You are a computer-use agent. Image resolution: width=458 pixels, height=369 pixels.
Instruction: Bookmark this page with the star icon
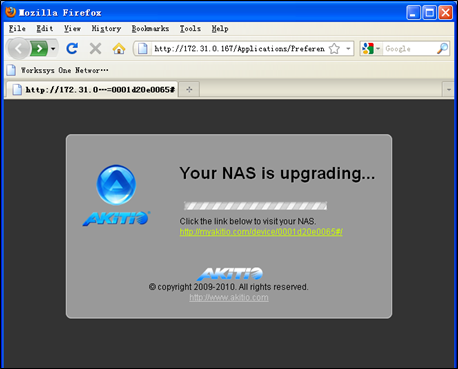pyautogui.click(x=334, y=49)
